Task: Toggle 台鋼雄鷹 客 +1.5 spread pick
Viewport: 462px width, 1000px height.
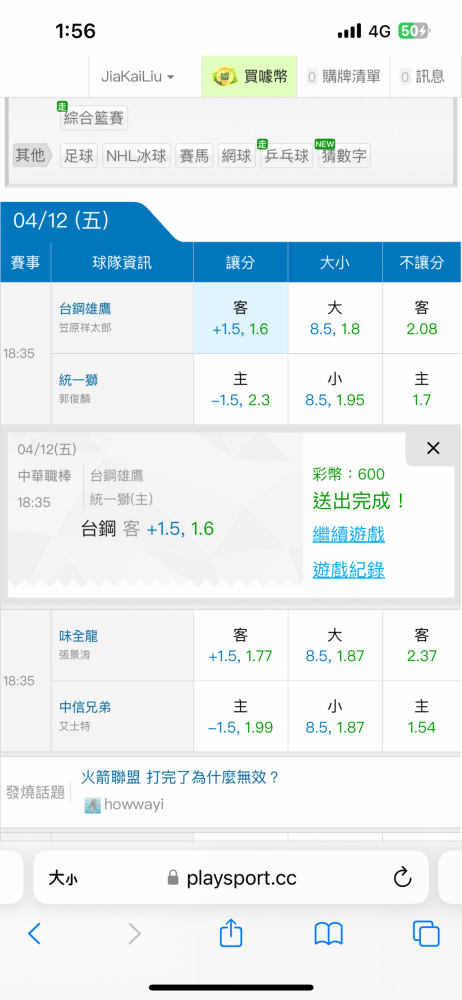Action: coord(240,318)
